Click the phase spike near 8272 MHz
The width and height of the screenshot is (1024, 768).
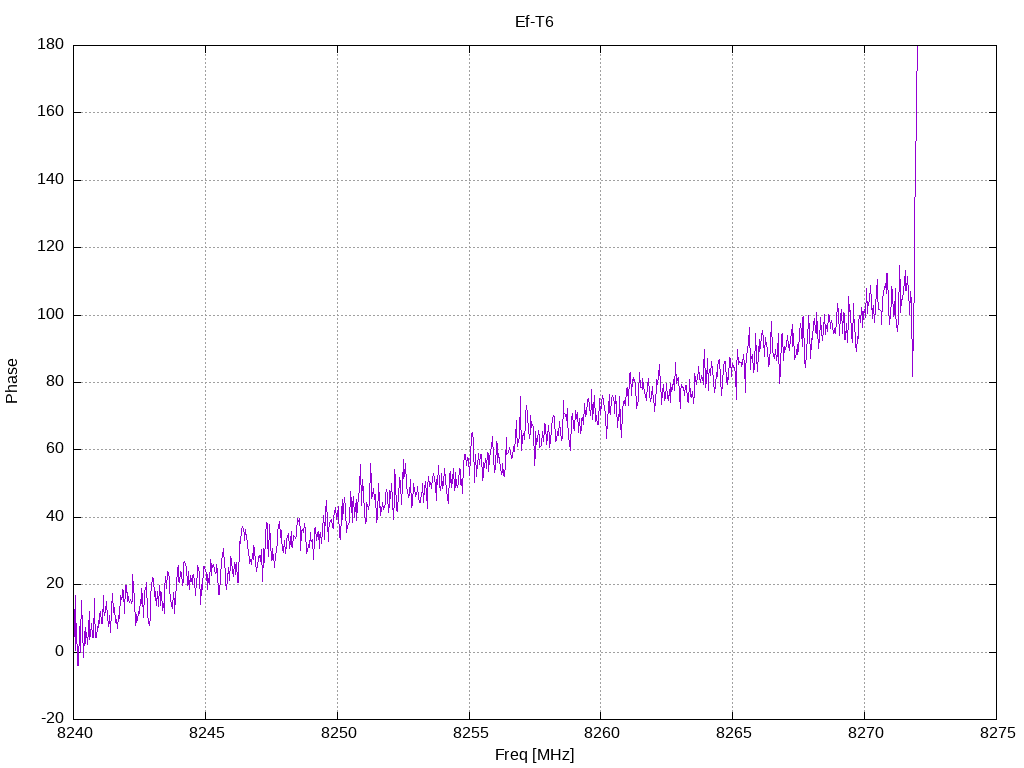pyautogui.click(x=915, y=150)
